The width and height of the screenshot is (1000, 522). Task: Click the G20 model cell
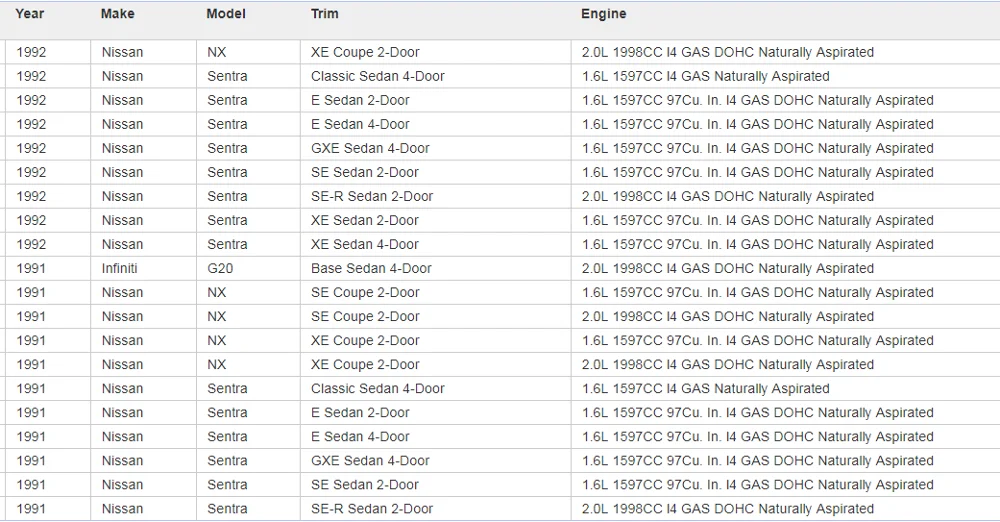(x=220, y=268)
